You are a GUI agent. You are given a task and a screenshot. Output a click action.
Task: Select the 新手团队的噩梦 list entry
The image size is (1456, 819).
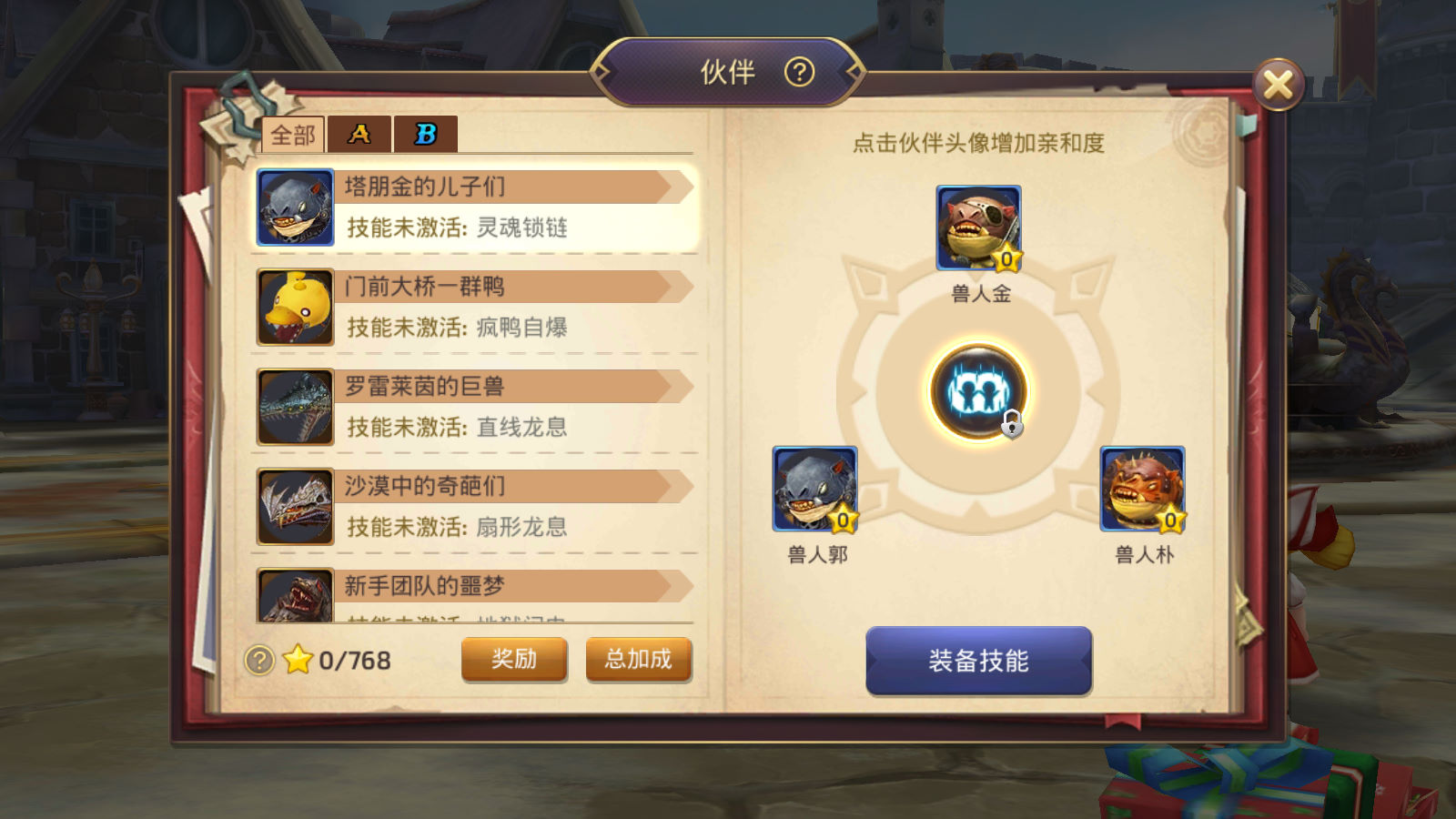(475, 595)
